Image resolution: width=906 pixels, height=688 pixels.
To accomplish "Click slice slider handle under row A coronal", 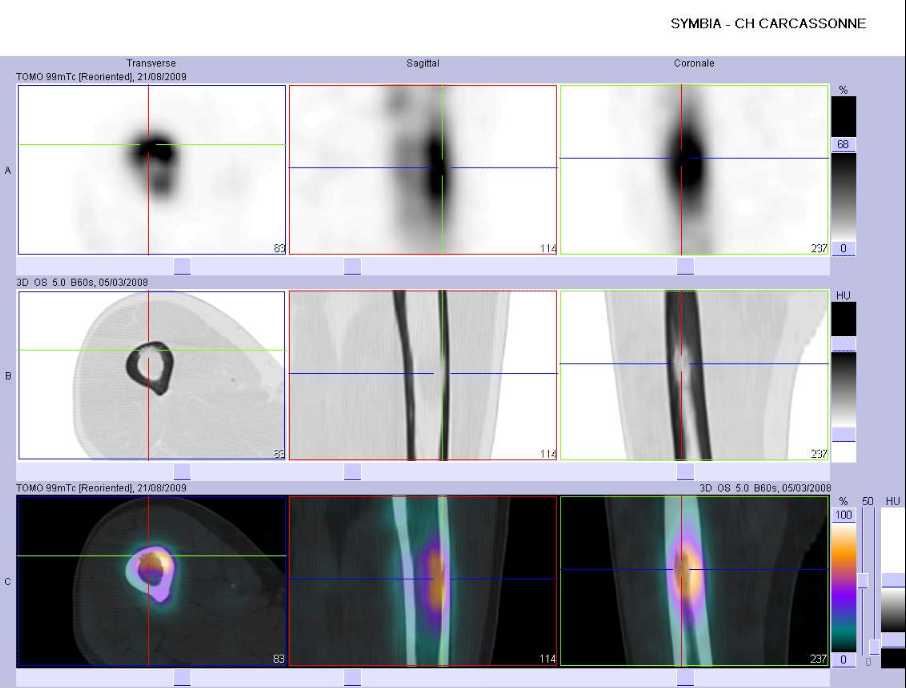I will 685,266.
